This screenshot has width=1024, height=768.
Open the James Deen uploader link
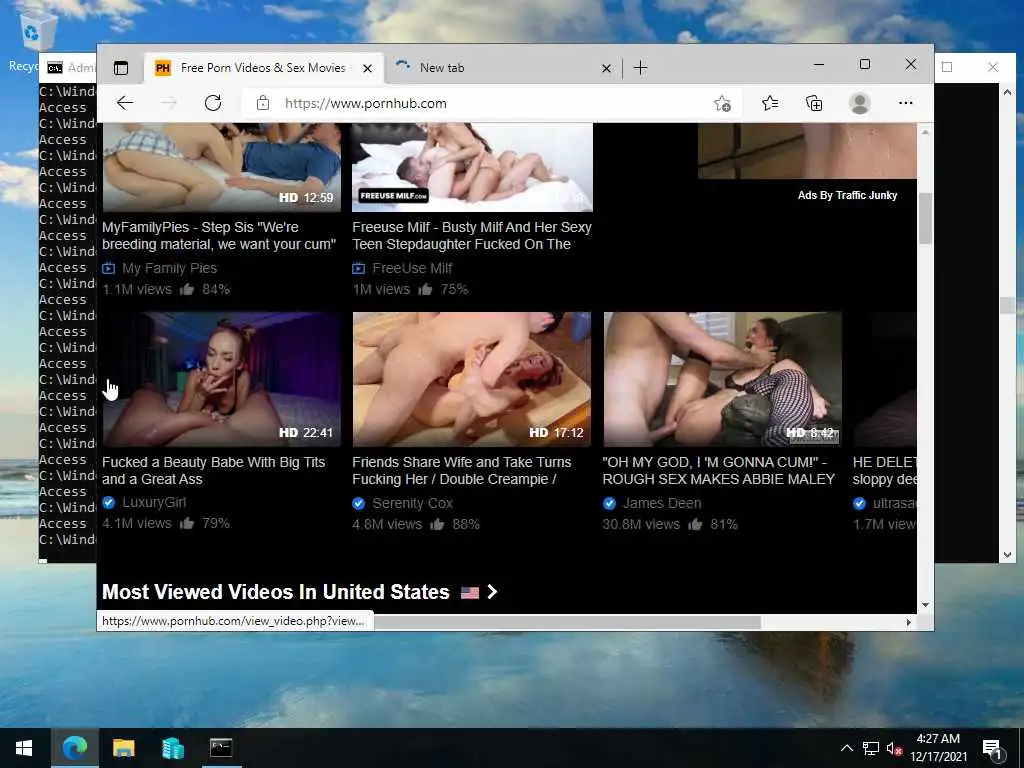pos(662,504)
